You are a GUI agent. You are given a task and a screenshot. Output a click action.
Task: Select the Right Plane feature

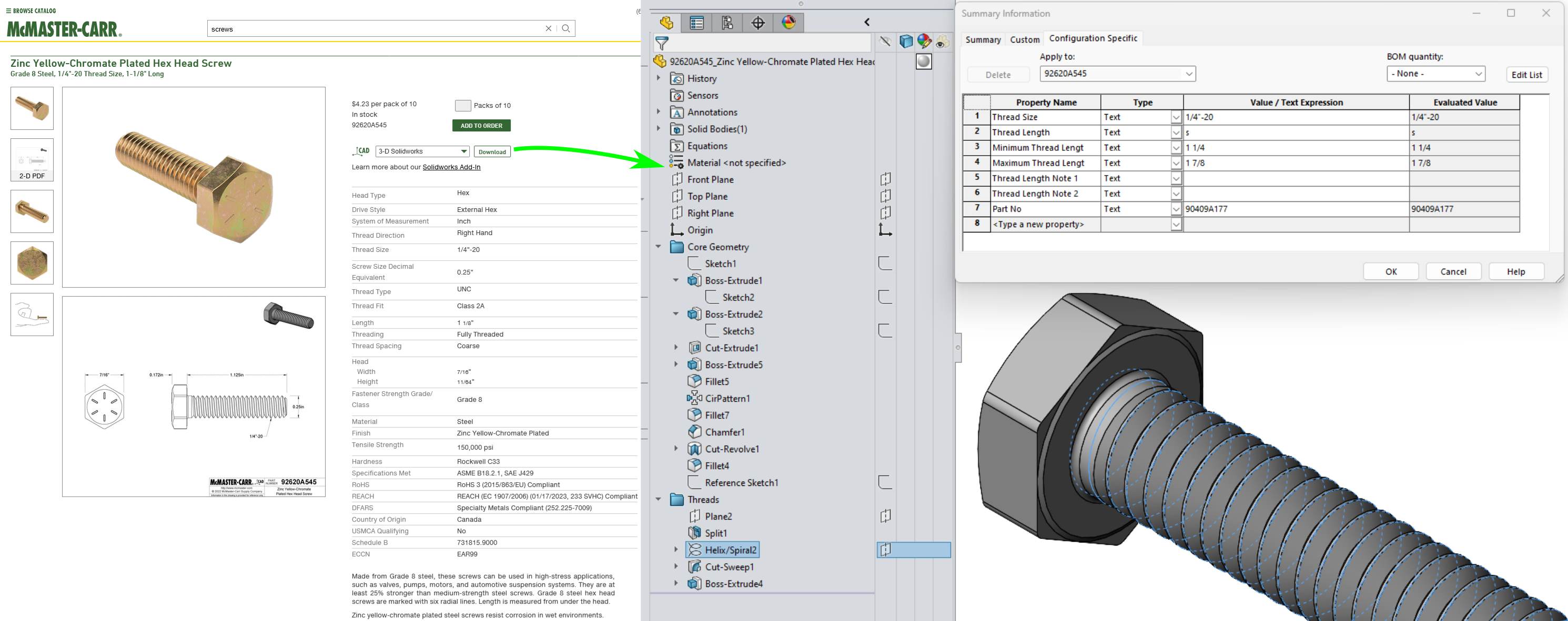coord(710,213)
